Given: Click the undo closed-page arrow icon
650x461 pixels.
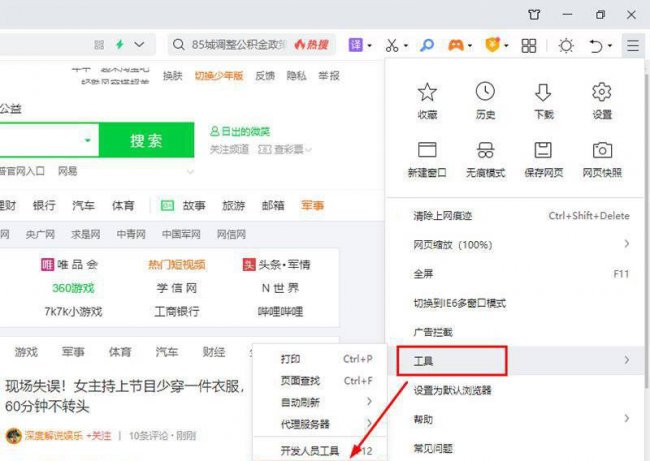Looking at the screenshot, I should coord(596,45).
